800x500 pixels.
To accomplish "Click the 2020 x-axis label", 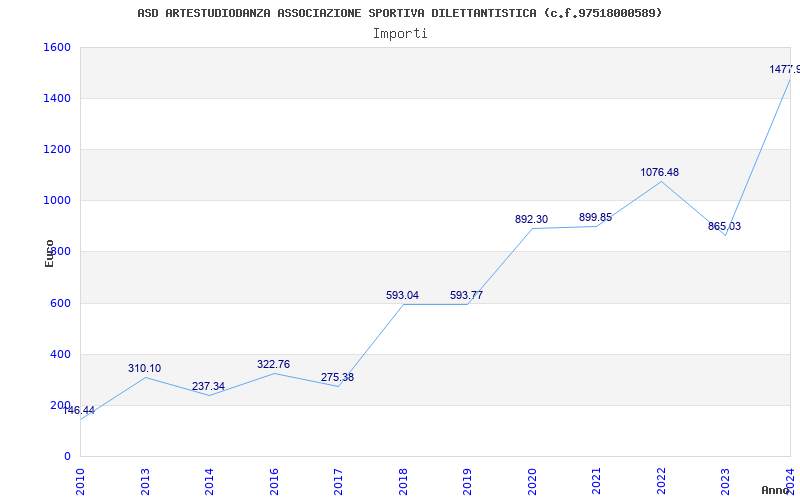I will pos(532,481).
